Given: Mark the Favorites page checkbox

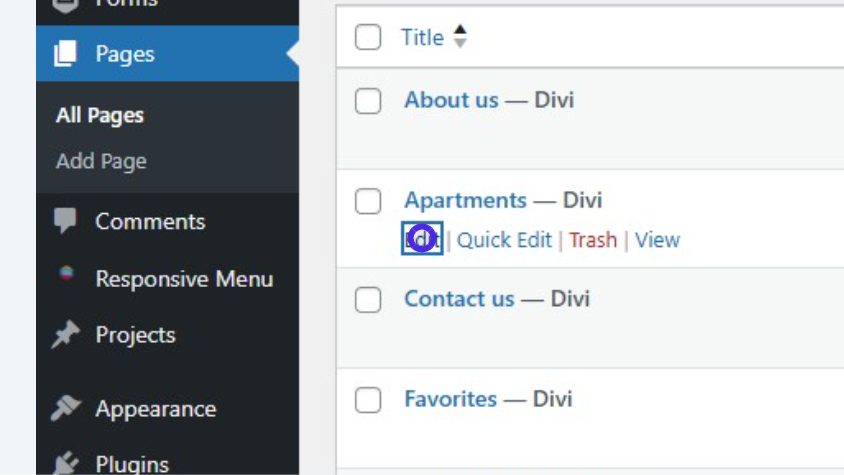Looking at the screenshot, I should click(x=368, y=400).
